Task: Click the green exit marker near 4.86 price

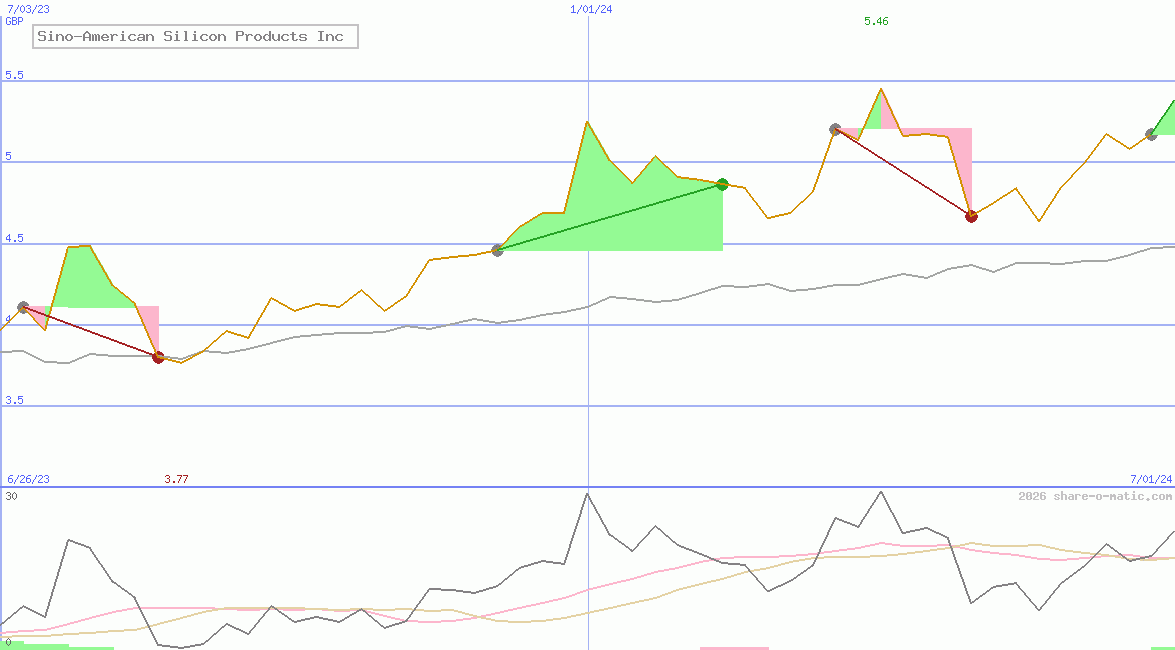Action: pos(722,184)
